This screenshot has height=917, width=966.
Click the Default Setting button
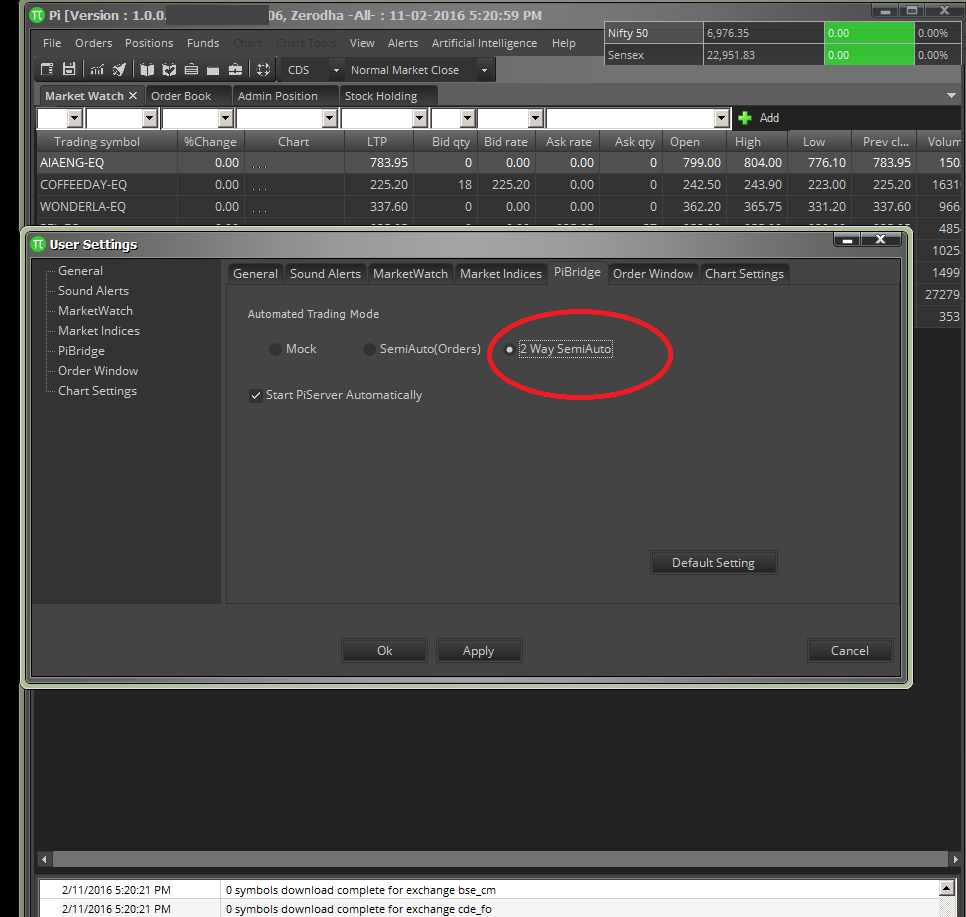pyautogui.click(x=713, y=563)
